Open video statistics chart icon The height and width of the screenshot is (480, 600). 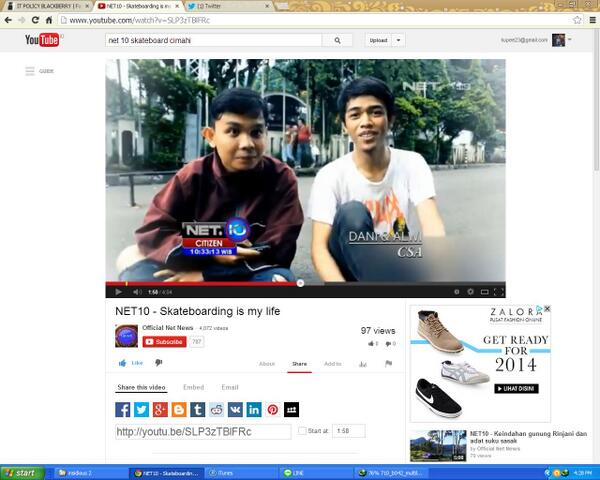pos(363,364)
